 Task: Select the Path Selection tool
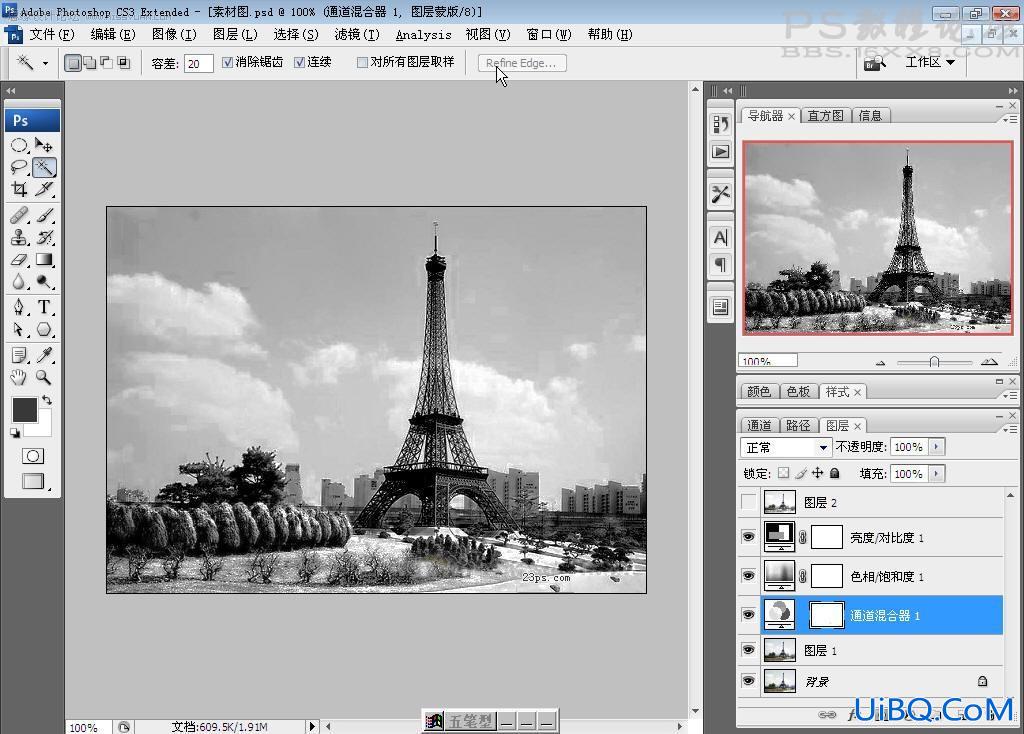pos(19,329)
